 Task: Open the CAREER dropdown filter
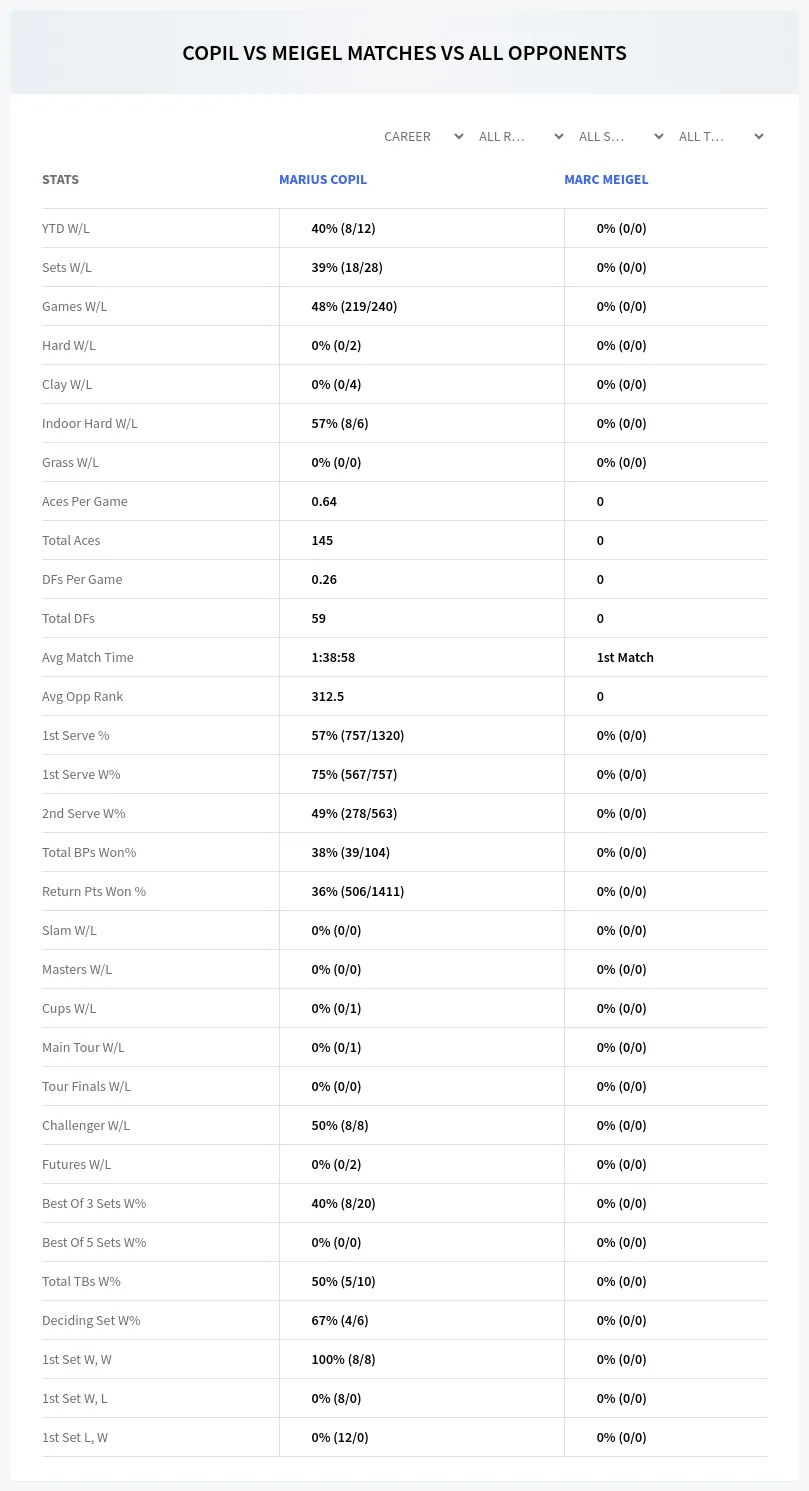423,136
